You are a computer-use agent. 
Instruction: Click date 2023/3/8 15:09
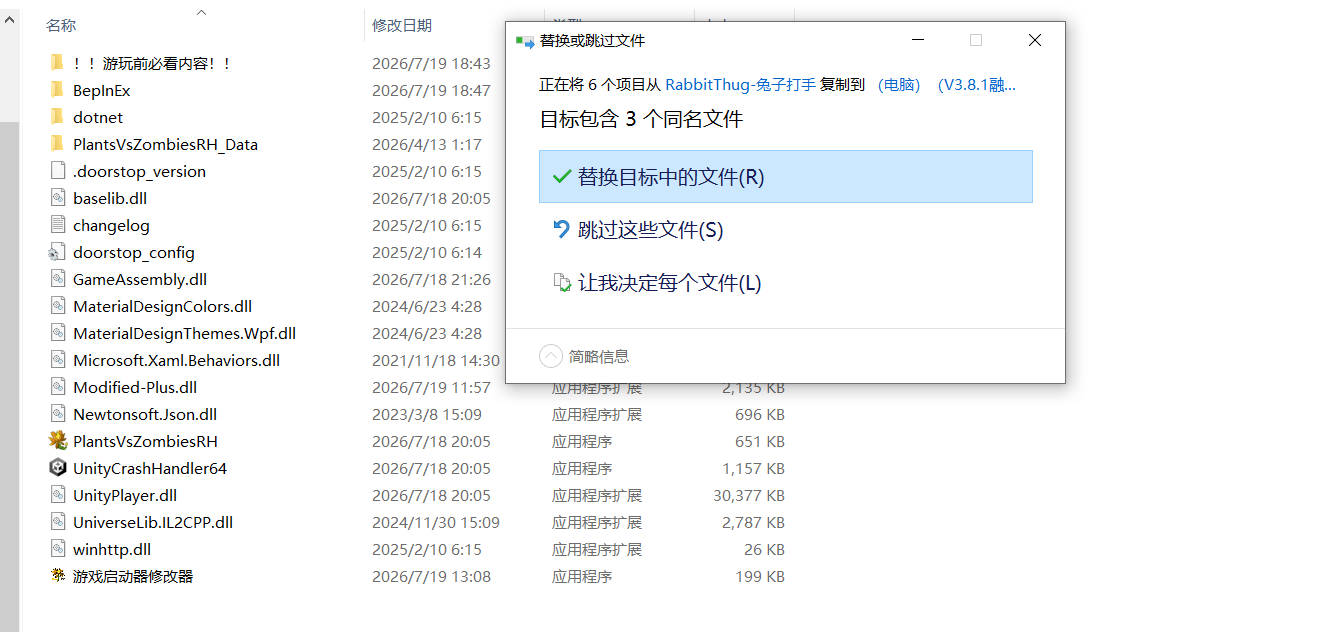coord(427,414)
